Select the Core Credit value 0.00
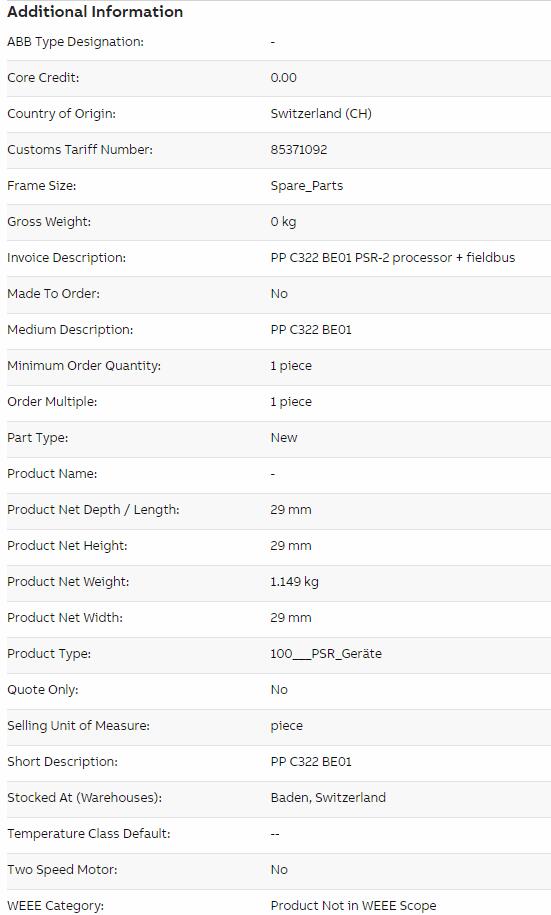 tap(284, 78)
